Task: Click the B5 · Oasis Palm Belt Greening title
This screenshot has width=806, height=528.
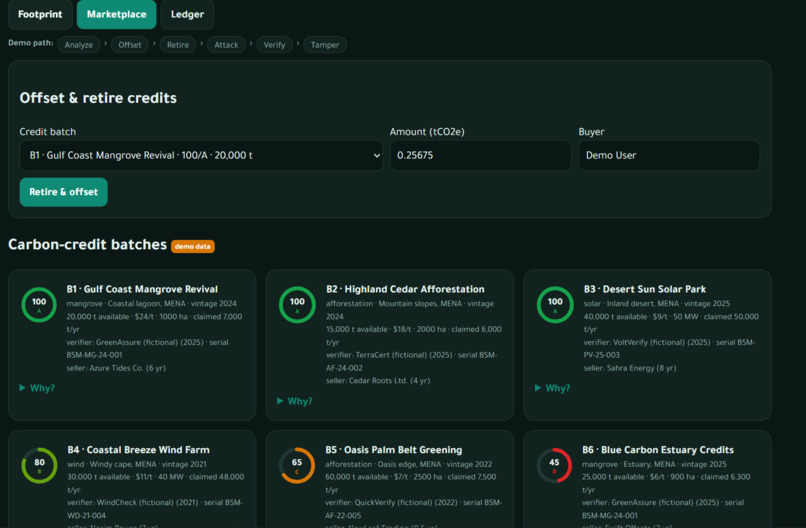Action: pyautogui.click(x=394, y=450)
